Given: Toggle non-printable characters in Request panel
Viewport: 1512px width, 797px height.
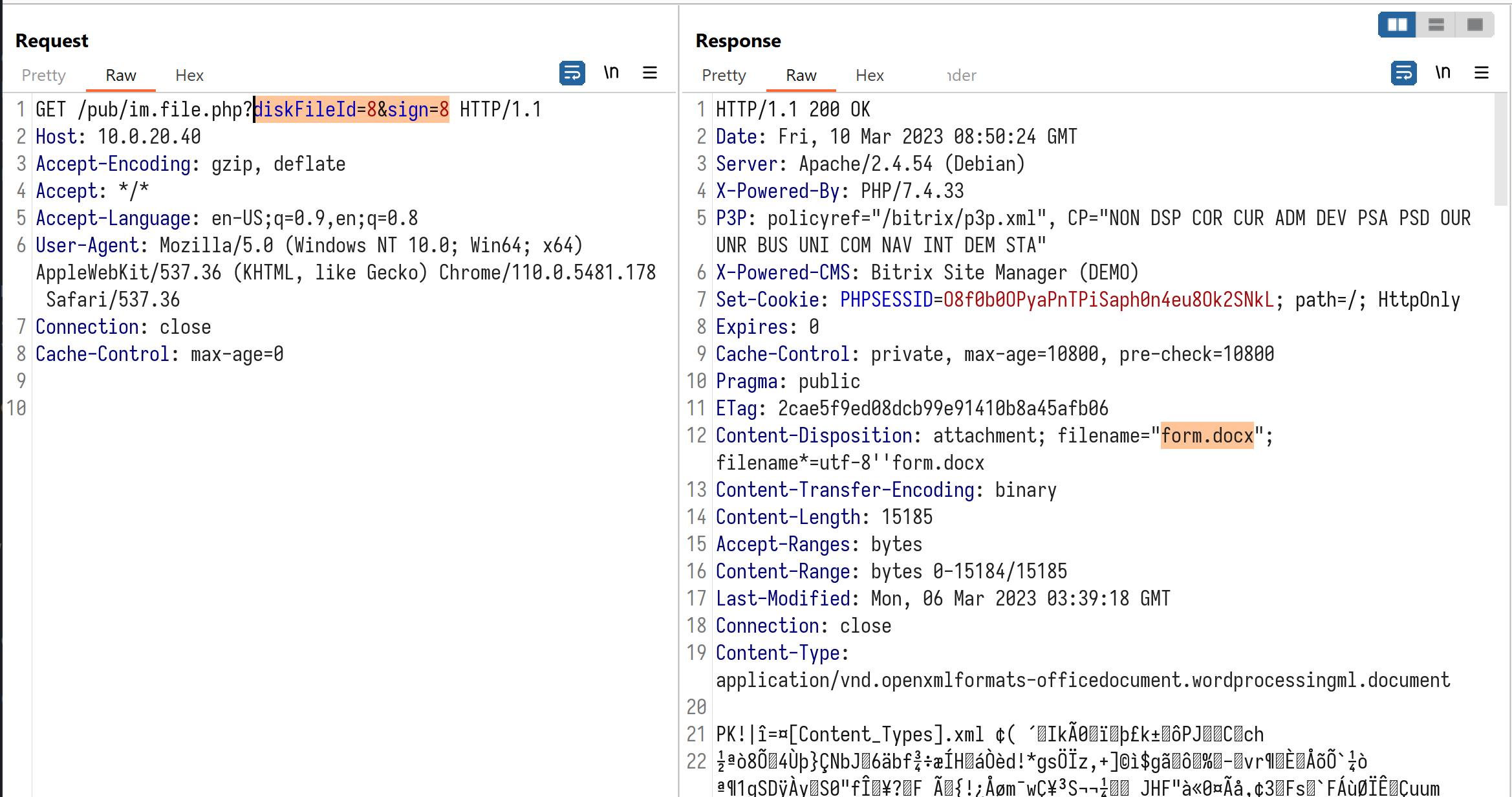Looking at the screenshot, I should (x=611, y=73).
